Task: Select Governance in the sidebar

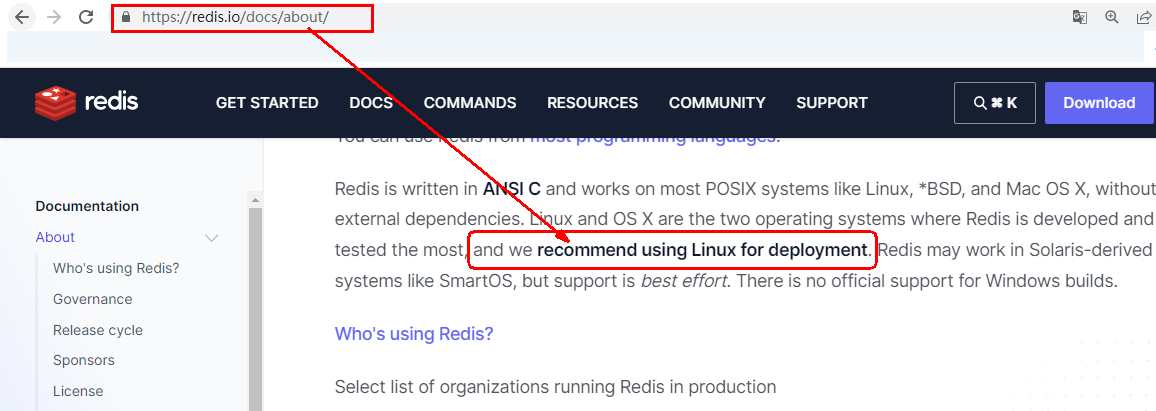Action: pyautogui.click(x=93, y=299)
